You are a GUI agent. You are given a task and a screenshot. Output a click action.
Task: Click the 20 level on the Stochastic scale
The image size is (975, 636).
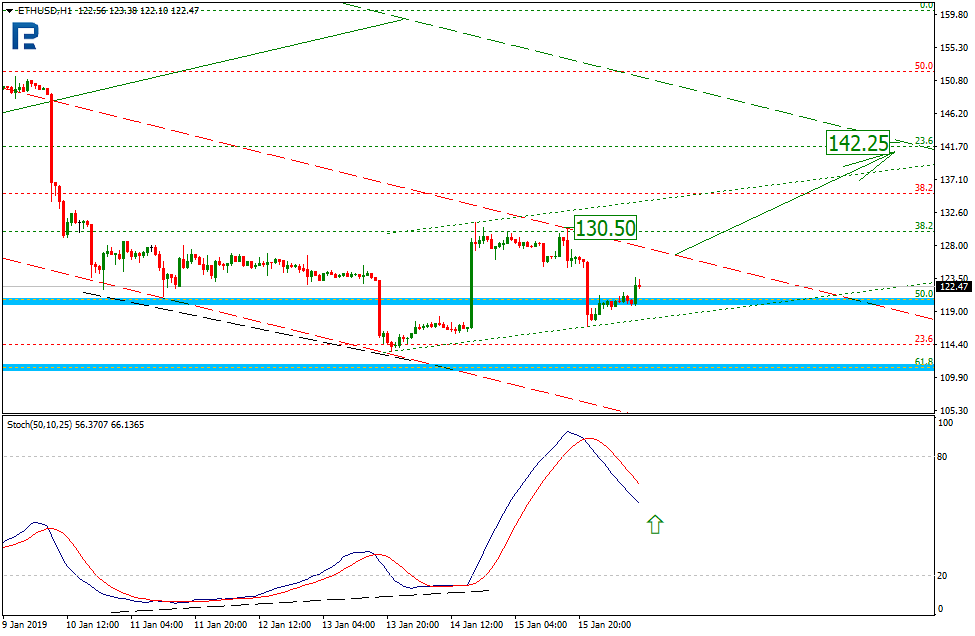coord(941,576)
